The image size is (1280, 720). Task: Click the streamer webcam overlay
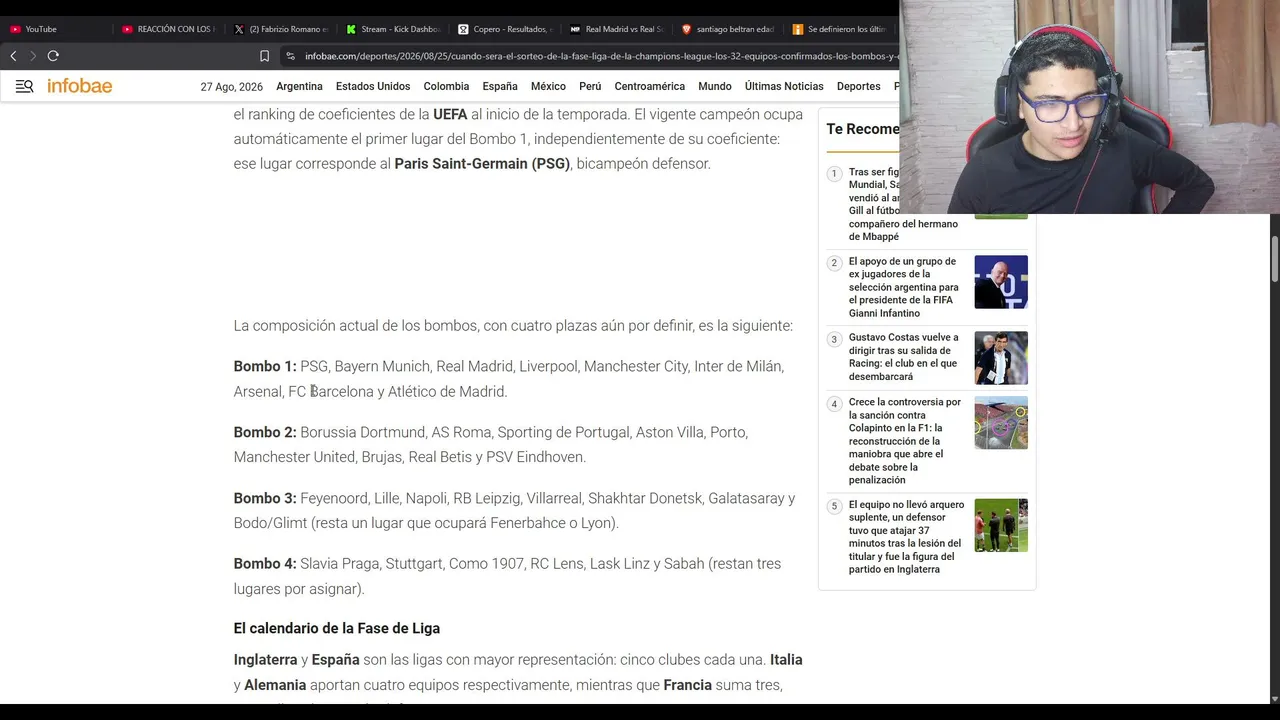click(x=1090, y=106)
